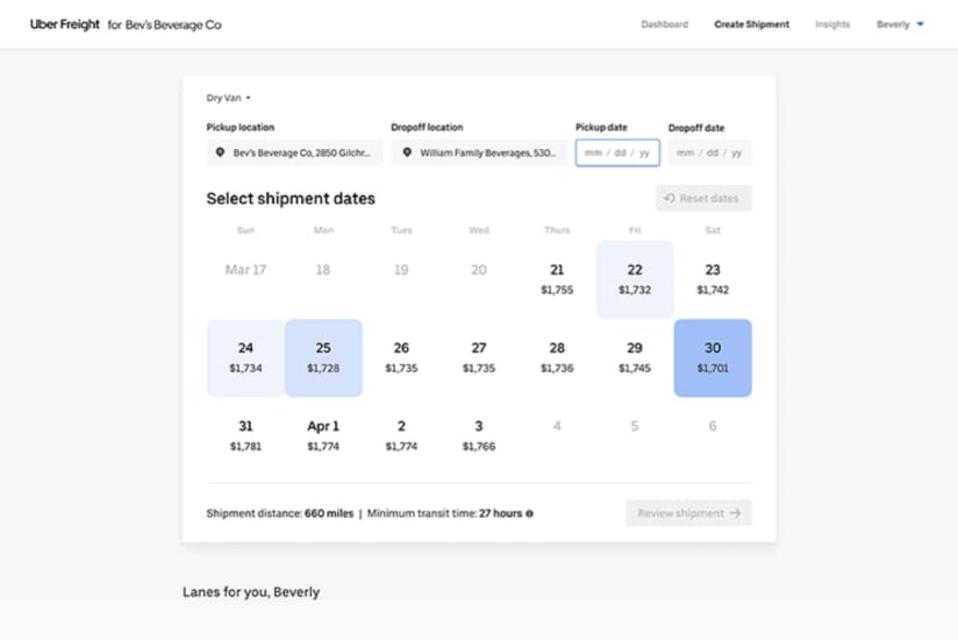
Task: Click the Reset dates button
Action: pyautogui.click(x=703, y=198)
